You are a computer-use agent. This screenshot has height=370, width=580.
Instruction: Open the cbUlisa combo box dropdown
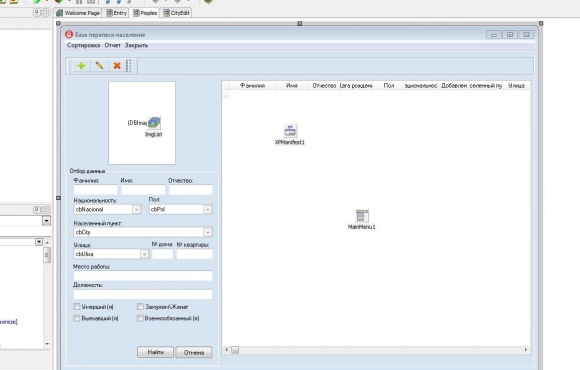click(x=144, y=254)
